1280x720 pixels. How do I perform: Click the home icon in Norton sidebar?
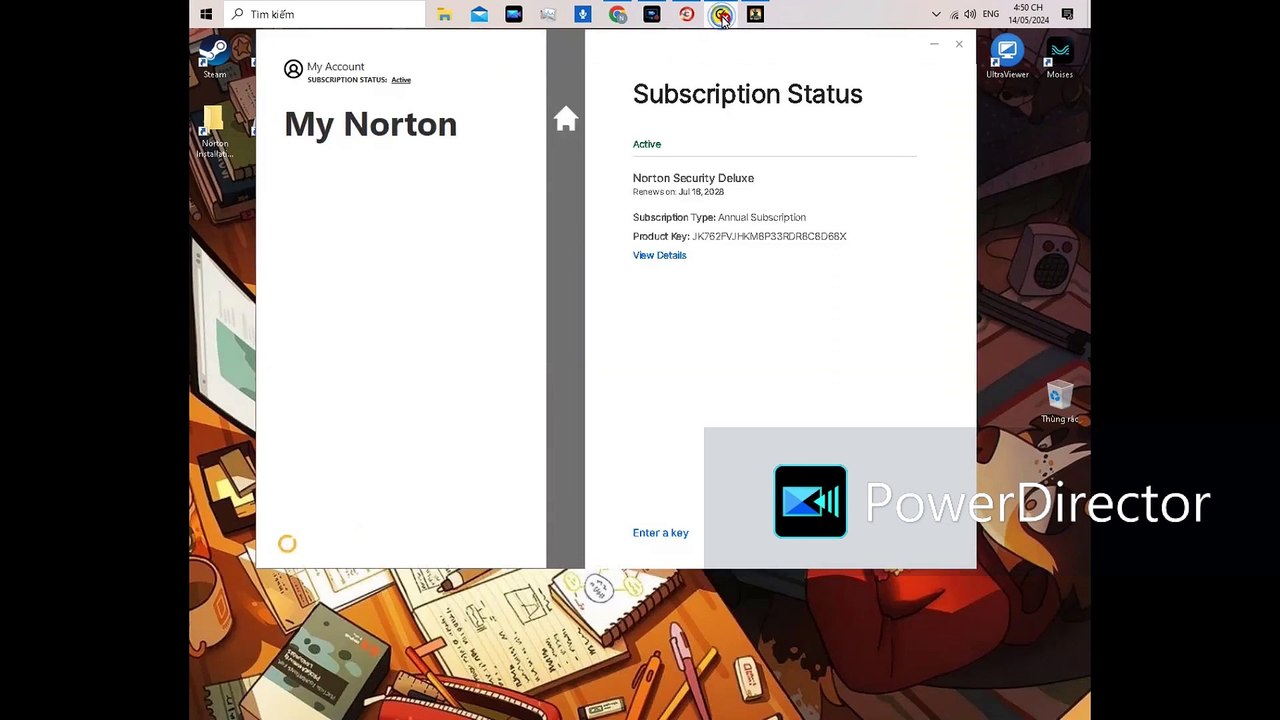[x=566, y=119]
